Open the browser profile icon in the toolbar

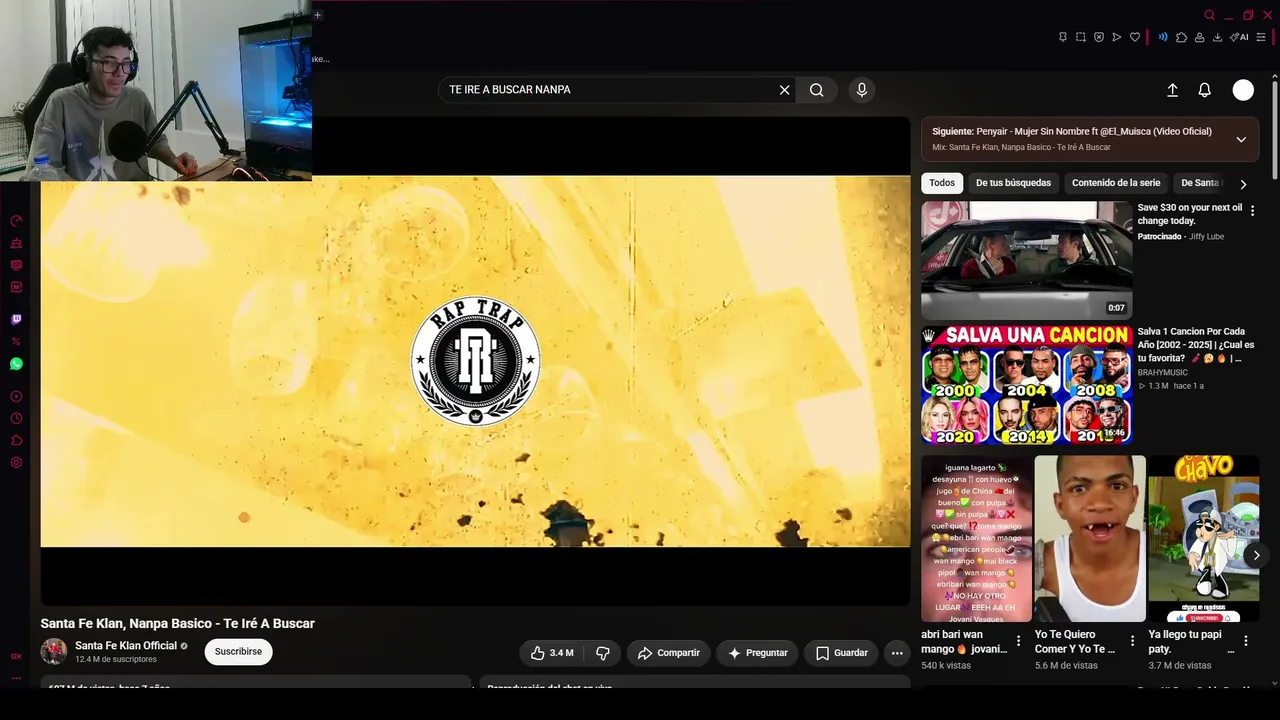pyautogui.click(x=1199, y=37)
